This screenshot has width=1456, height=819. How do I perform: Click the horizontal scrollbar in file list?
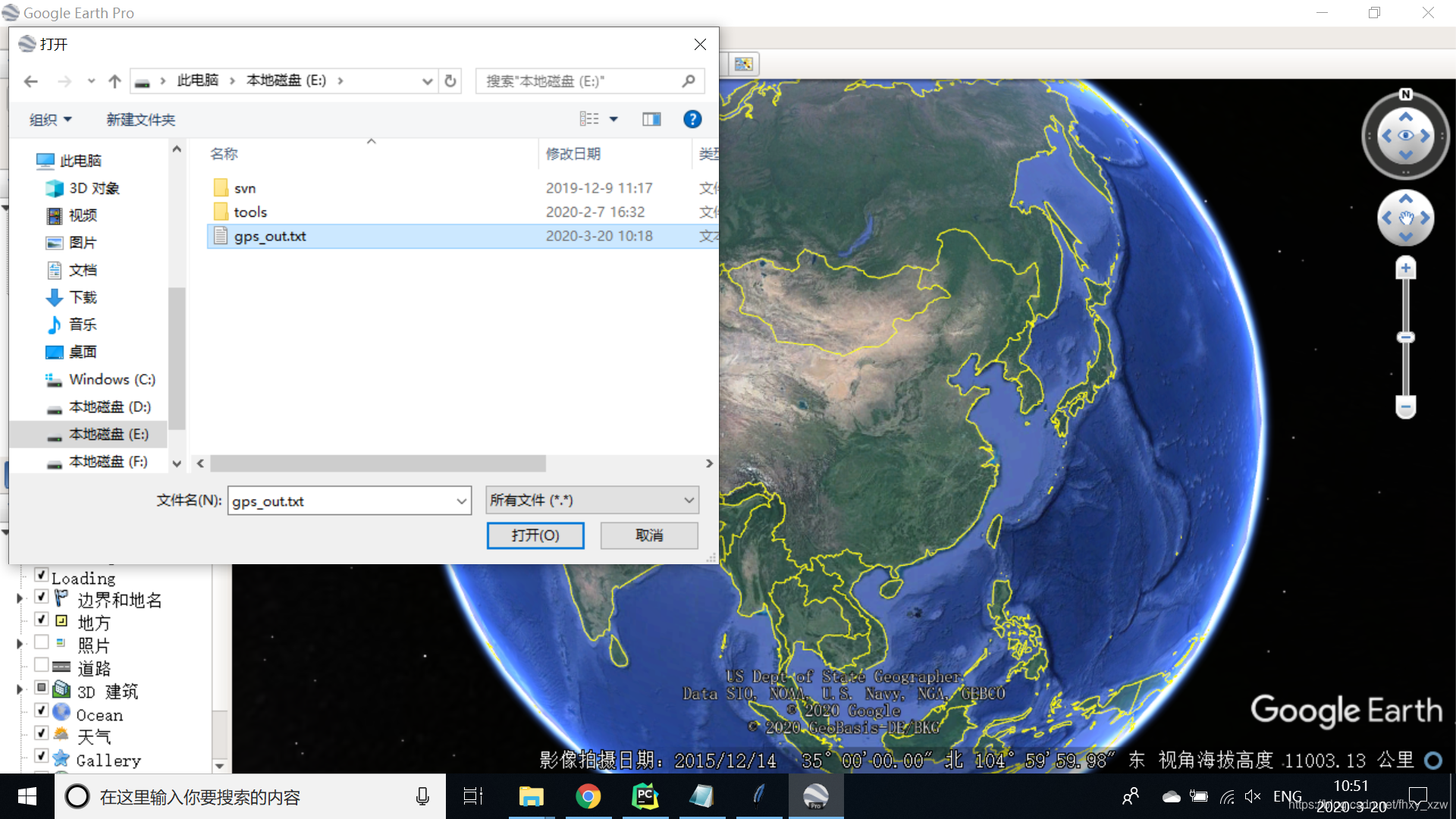click(x=378, y=463)
